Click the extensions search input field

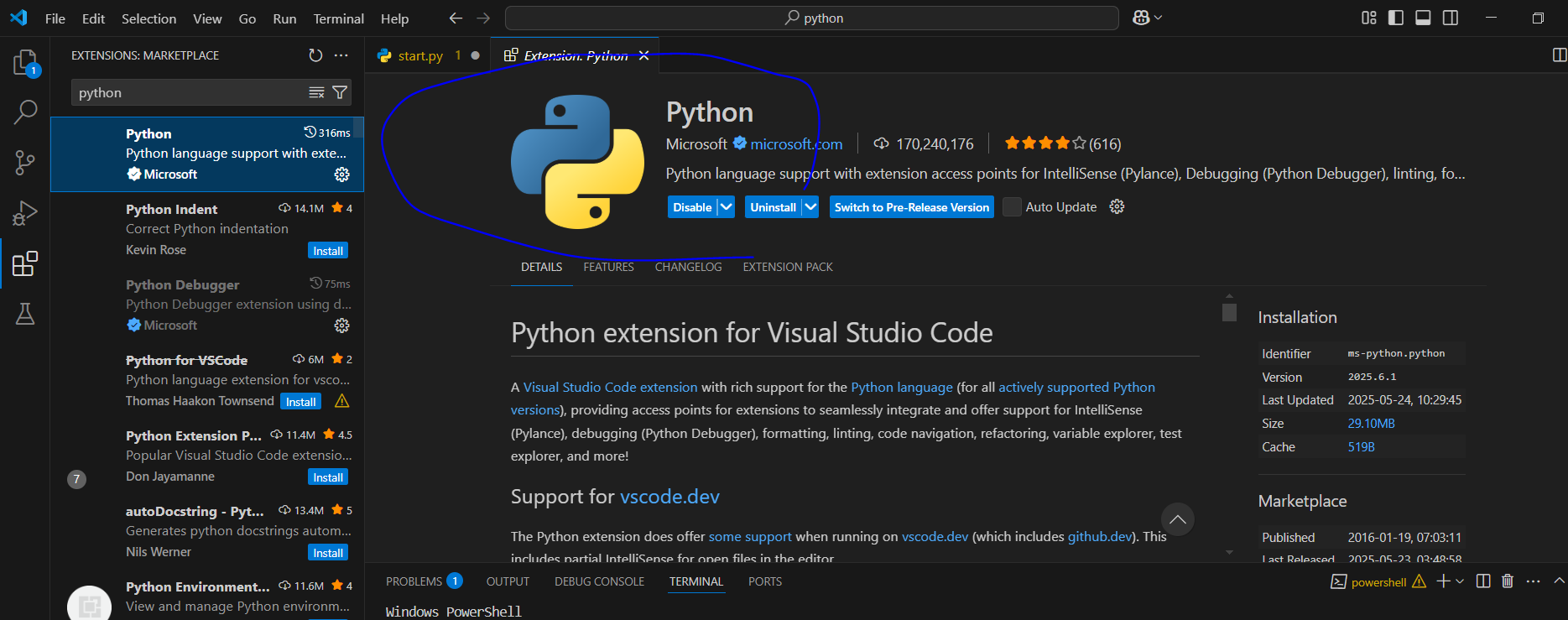pos(190,92)
